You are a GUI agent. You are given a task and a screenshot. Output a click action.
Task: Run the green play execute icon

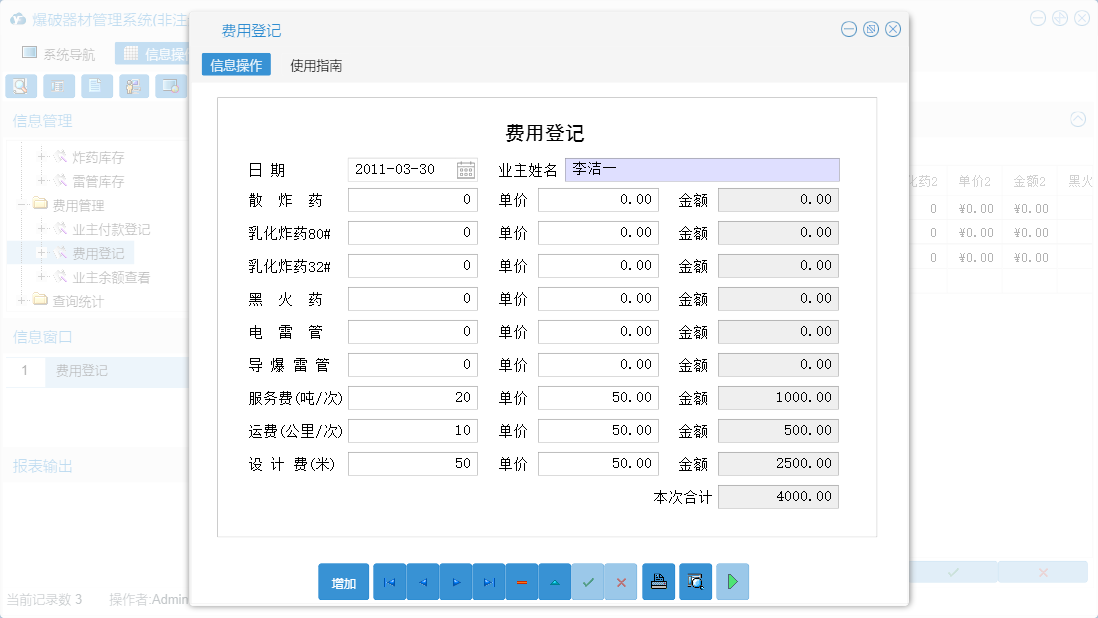(732, 581)
